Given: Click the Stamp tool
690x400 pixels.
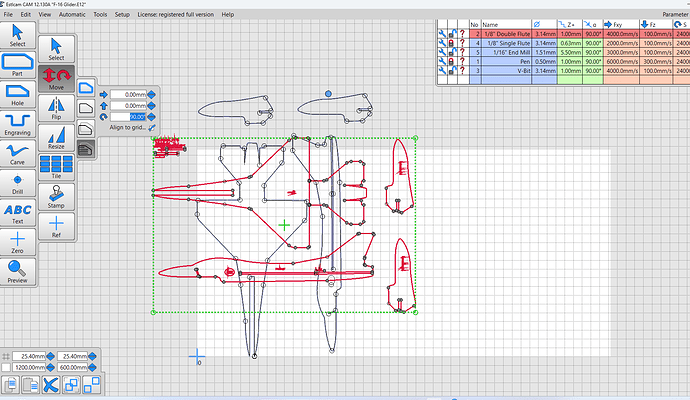Looking at the screenshot, I should click(x=56, y=195).
